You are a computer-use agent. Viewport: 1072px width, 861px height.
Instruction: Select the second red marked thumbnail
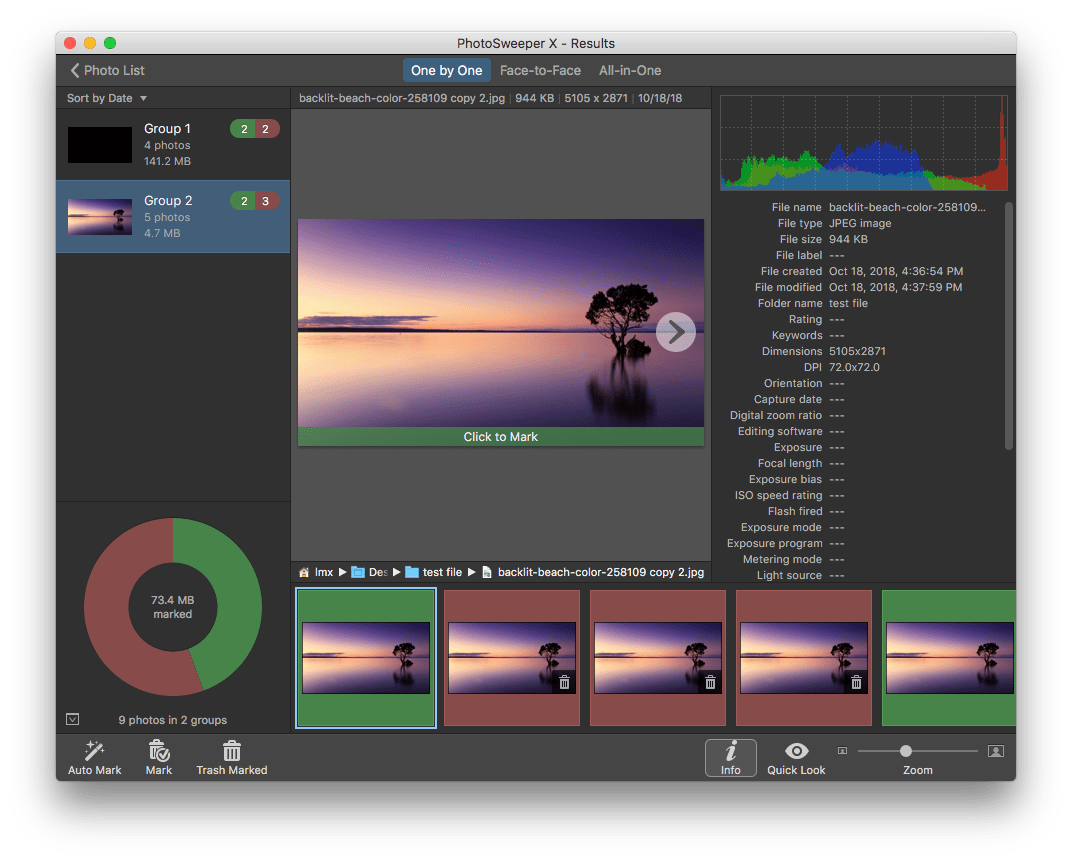(x=511, y=658)
